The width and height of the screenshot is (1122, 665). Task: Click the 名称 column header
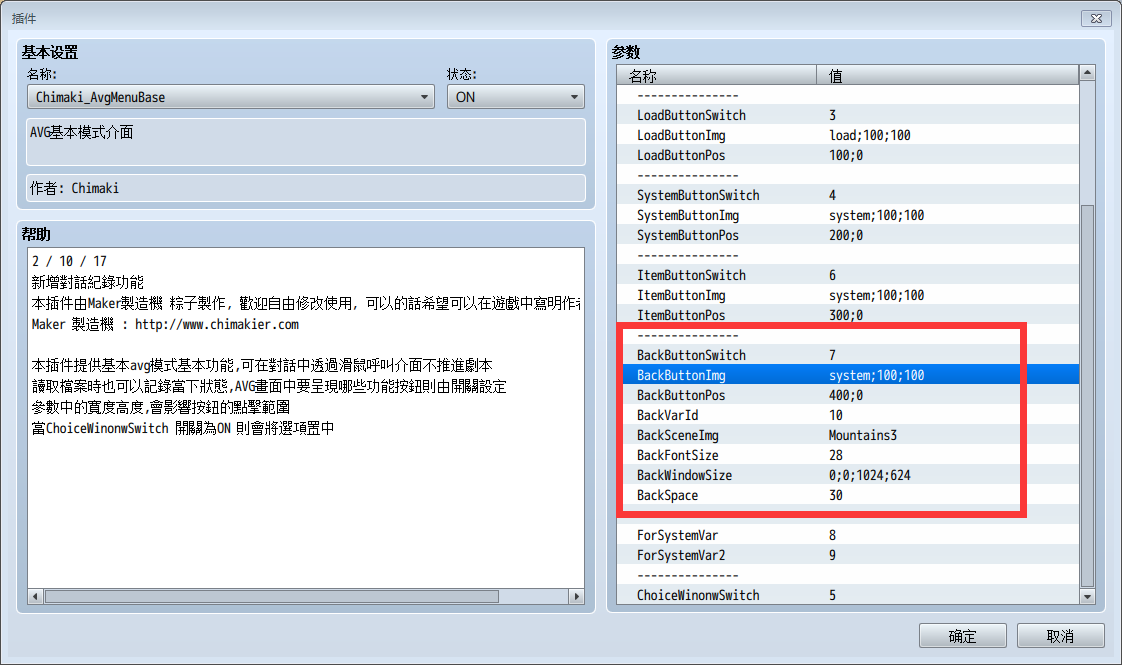pos(717,75)
